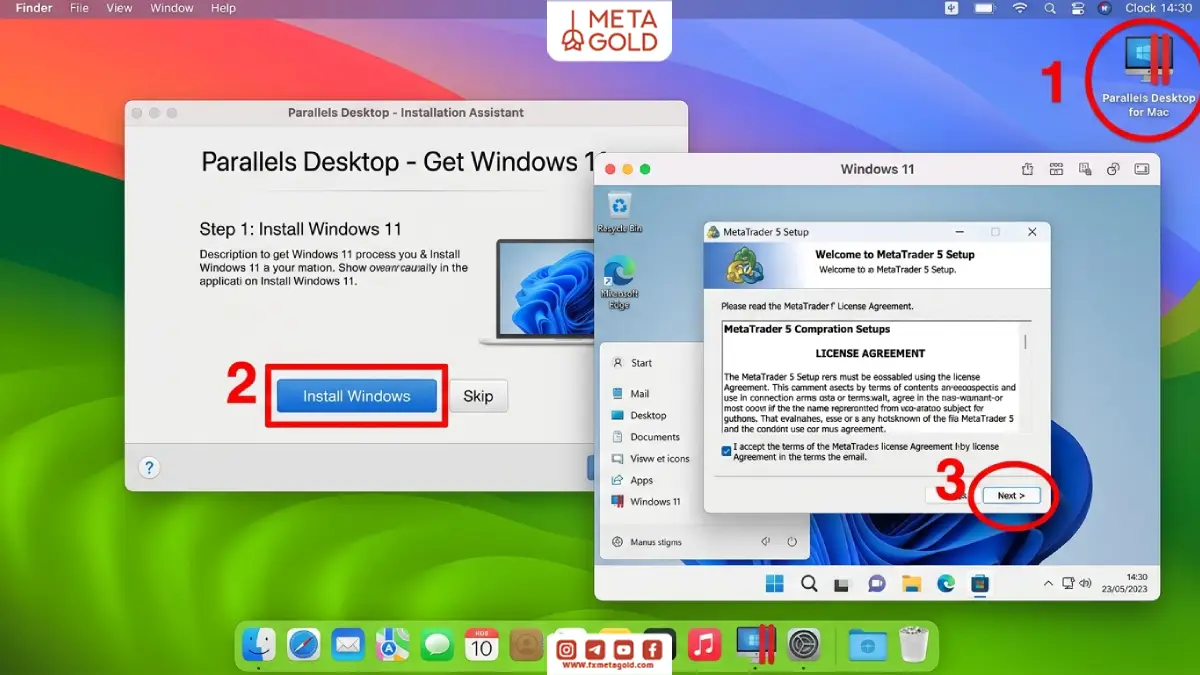The height and width of the screenshot is (675, 1200).
Task: Open the Trash in the Dock
Action: pyautogui.click(x=913, y=645)
